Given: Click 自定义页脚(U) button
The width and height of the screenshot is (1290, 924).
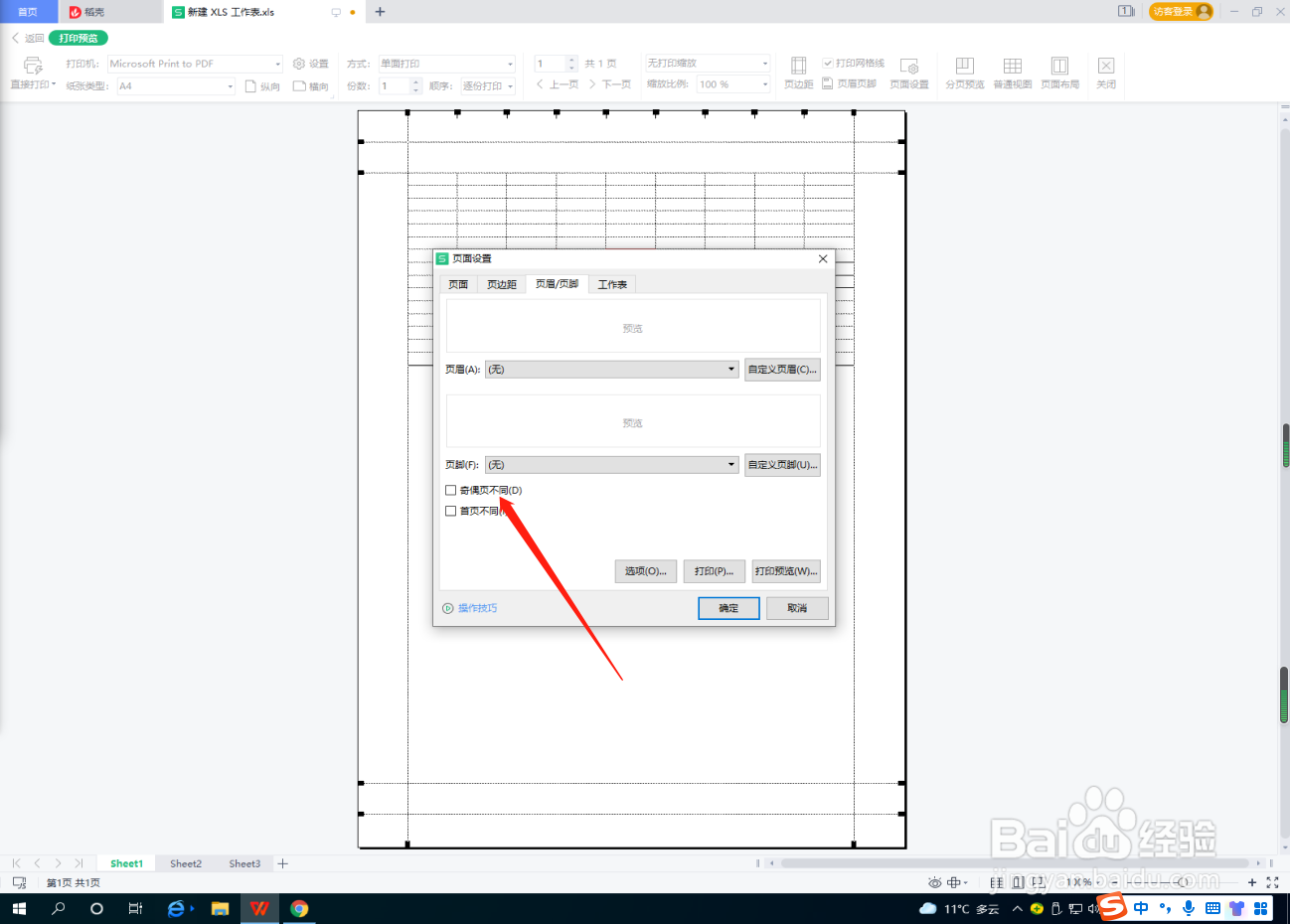Looking at the screenshot, I should click(782, 465).
